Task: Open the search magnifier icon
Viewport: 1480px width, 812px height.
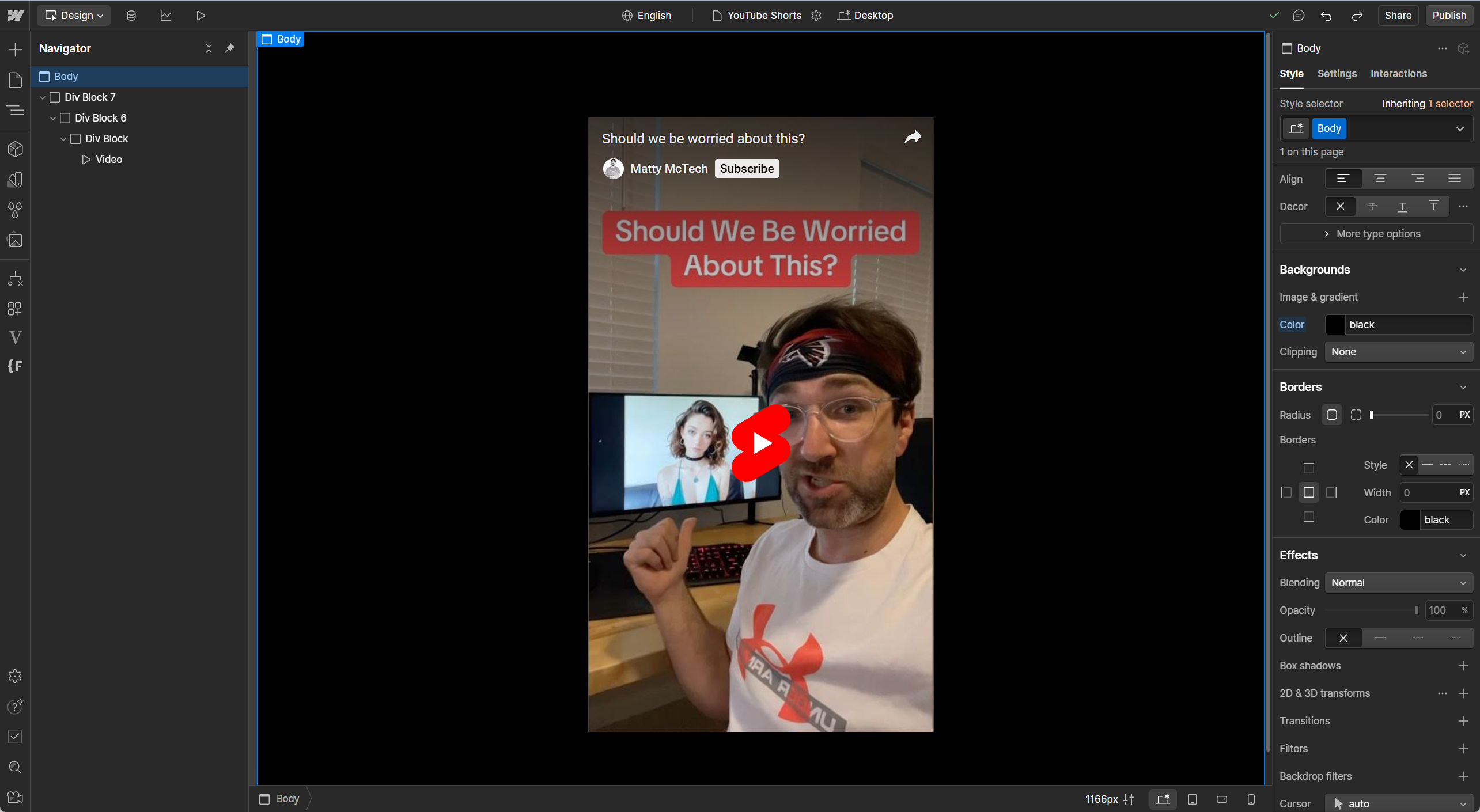Action: [16, 767]
